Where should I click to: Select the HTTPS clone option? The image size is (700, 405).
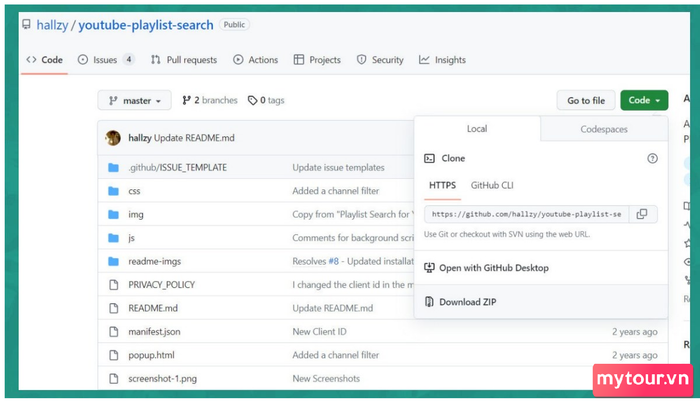pos(442,185)
